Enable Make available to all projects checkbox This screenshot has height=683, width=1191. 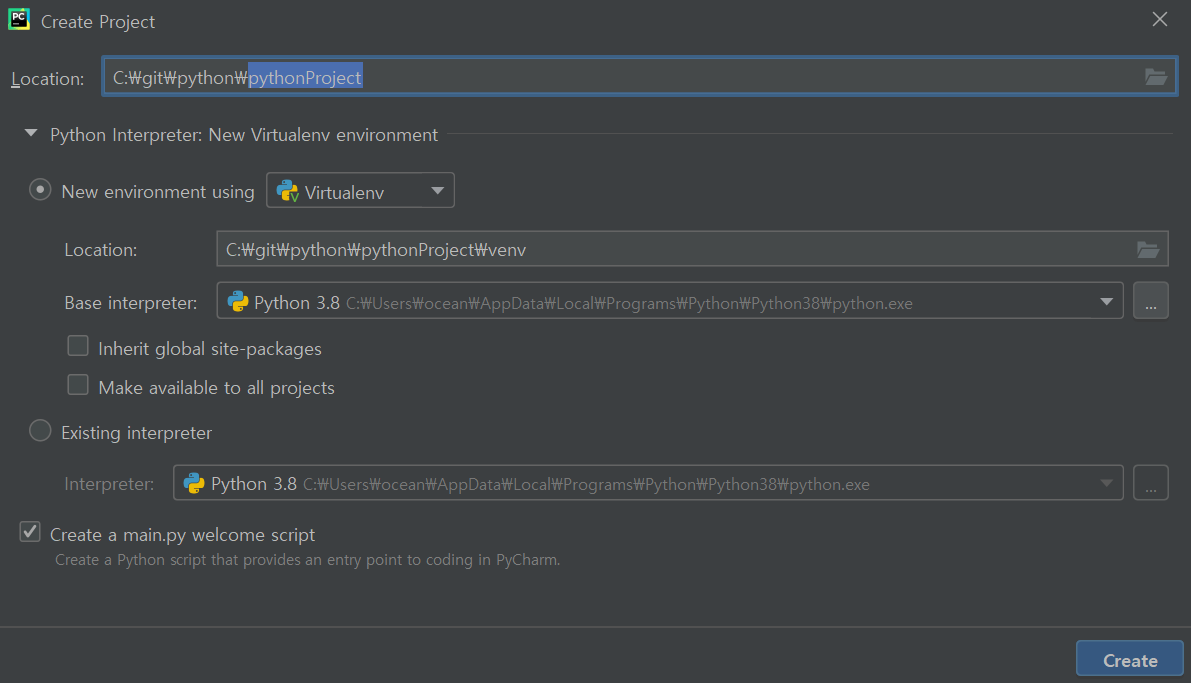point(77,385)
